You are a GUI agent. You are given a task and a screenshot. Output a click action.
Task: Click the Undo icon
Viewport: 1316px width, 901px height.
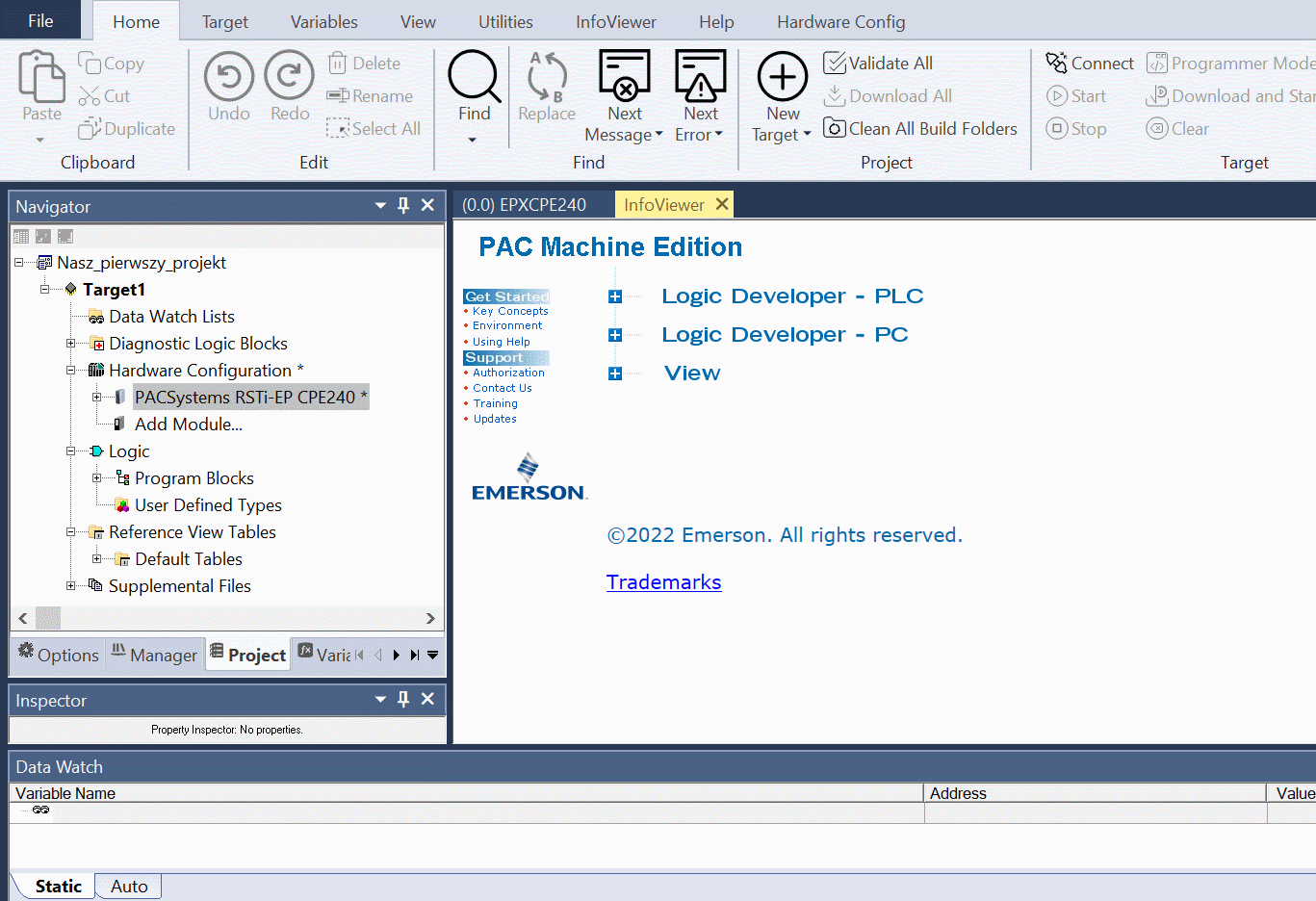(229, 76)
